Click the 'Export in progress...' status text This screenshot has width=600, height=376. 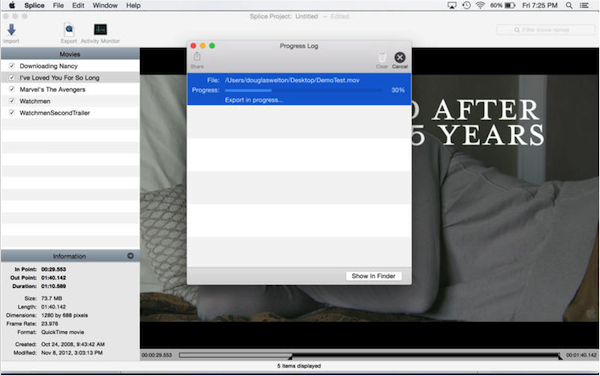254,100
